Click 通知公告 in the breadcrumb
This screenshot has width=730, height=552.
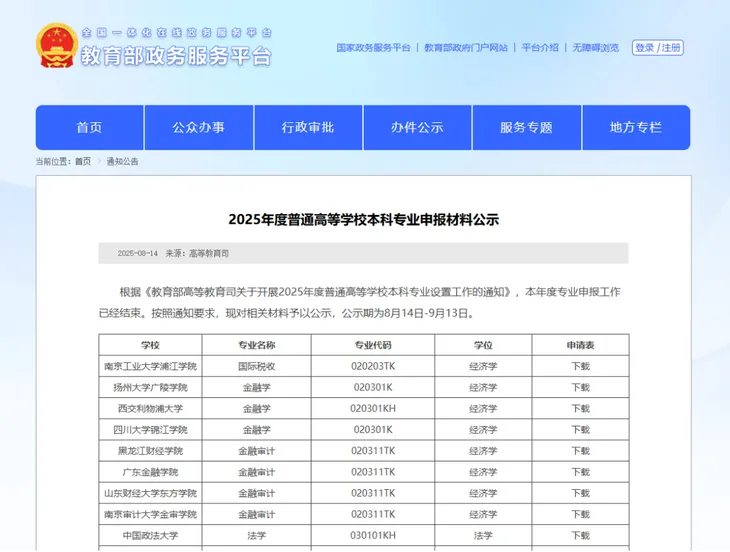tap(122, 161)
